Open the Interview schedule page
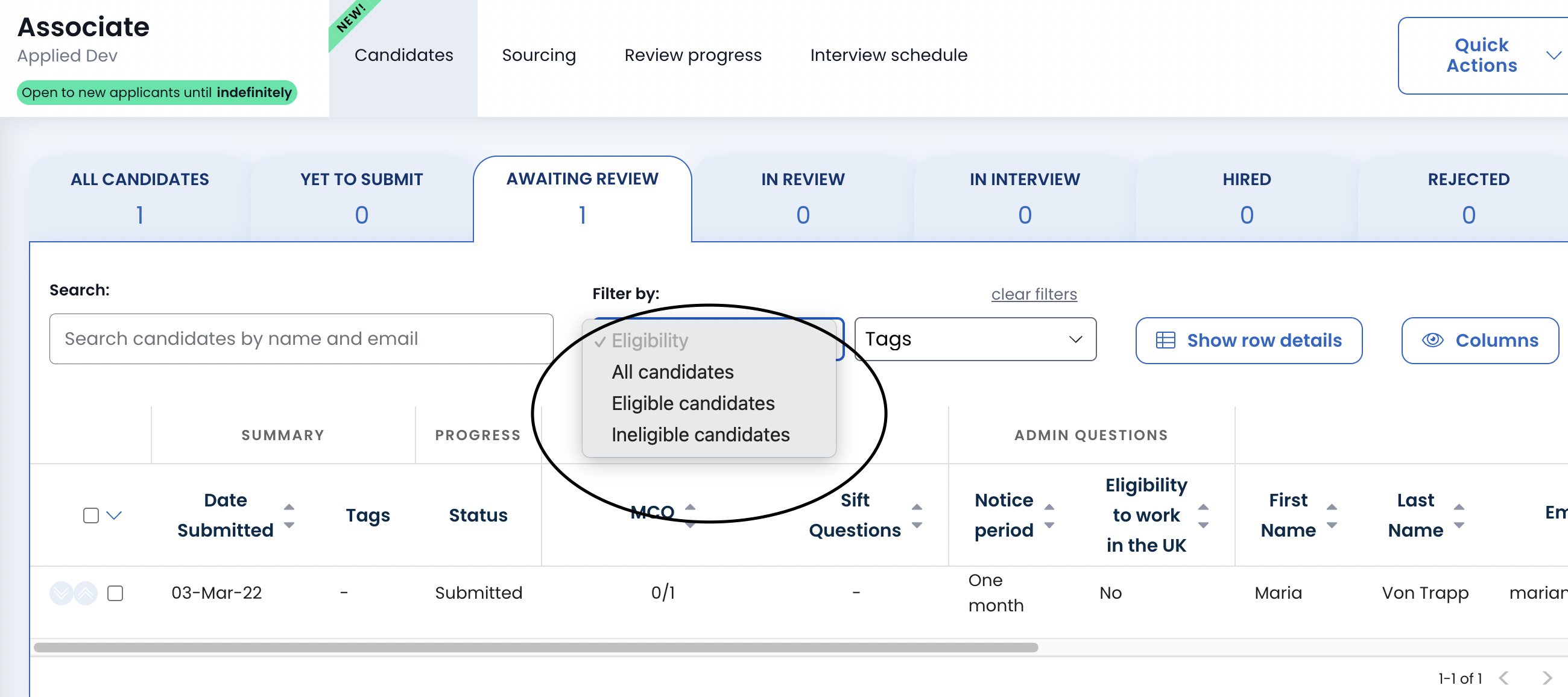The height and width of the screenshot is (697, 1568). 888,55
